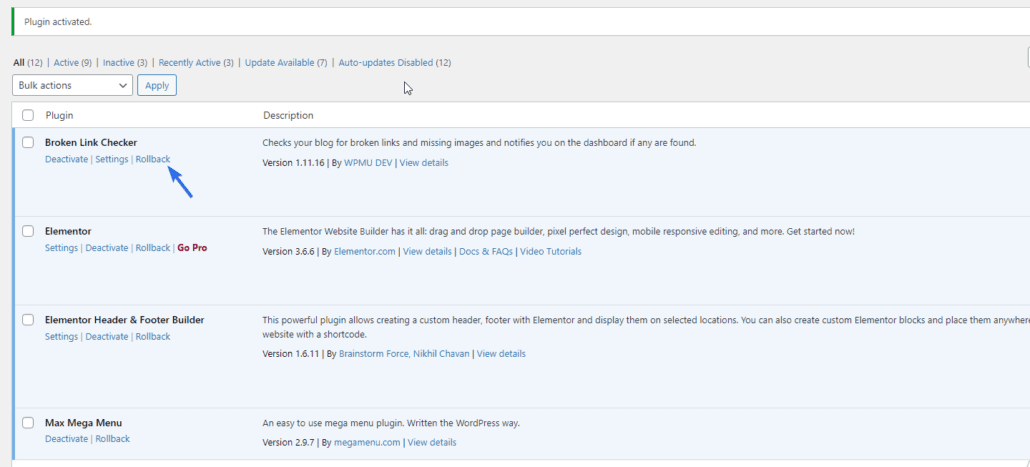View details for Max Mega Menu
Screen dimensions: 1030x467
[432, 443]
